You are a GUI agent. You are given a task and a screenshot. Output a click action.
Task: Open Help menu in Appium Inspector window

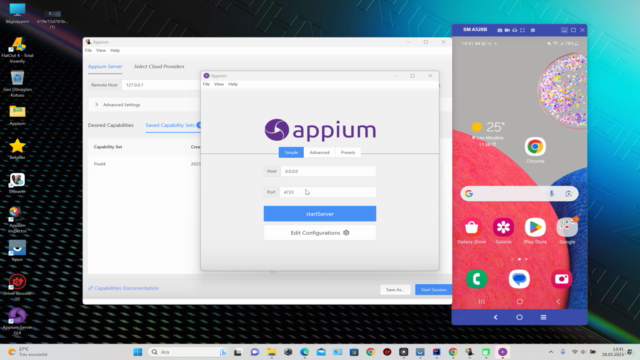(x=115, y=50)
